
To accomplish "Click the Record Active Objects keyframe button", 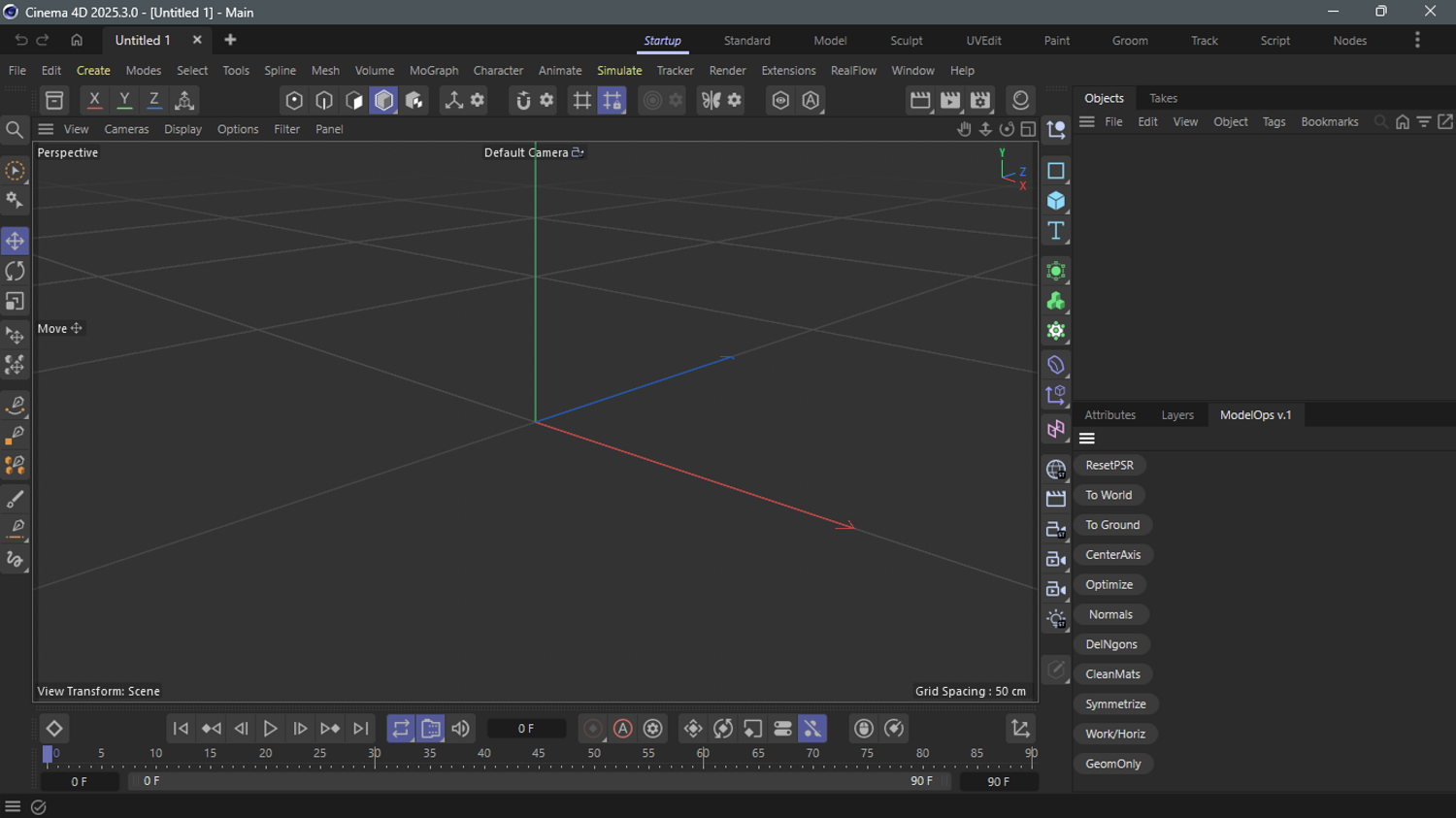I will coord(593,729).
